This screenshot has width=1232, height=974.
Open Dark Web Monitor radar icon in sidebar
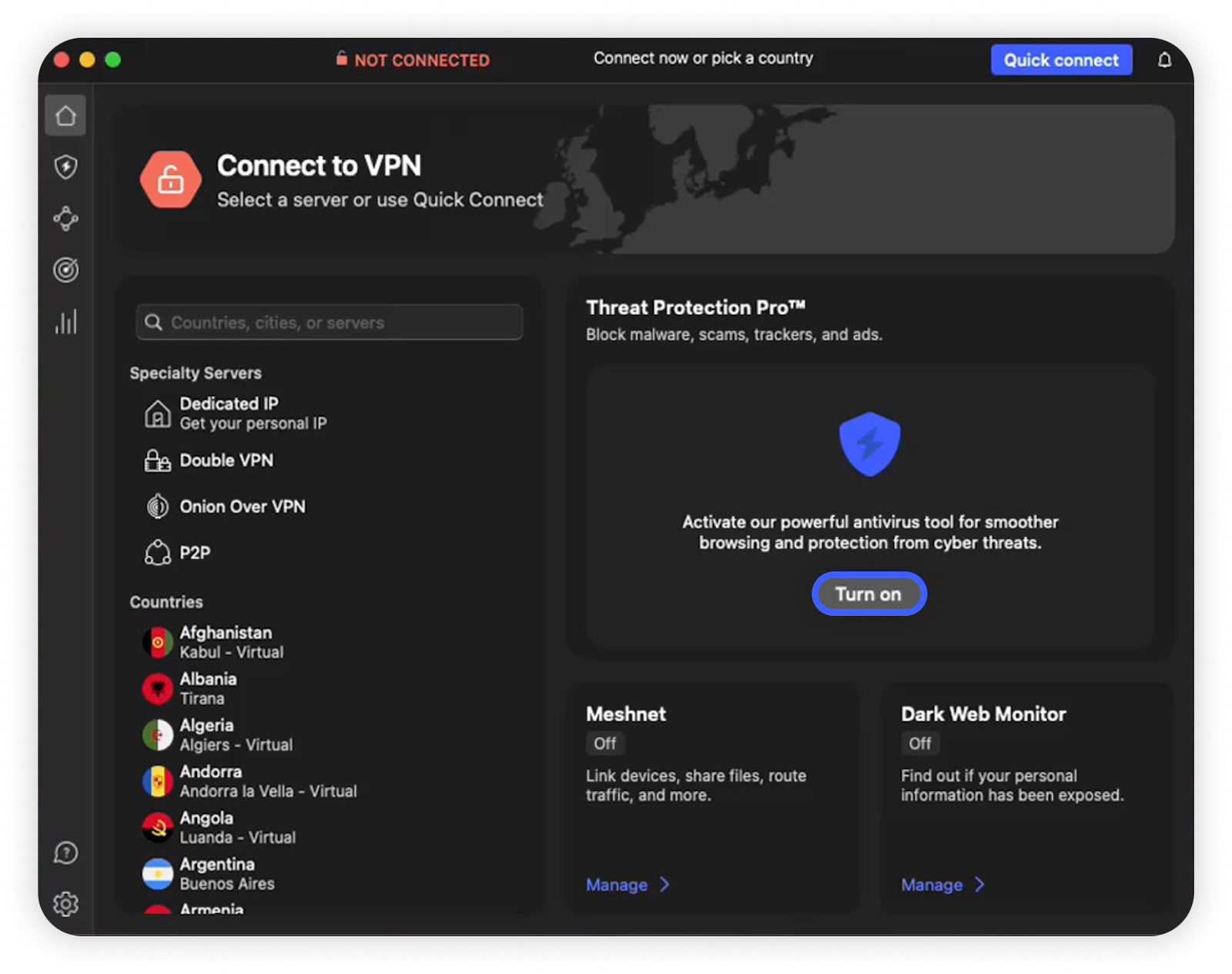click(x=65, y=270)
